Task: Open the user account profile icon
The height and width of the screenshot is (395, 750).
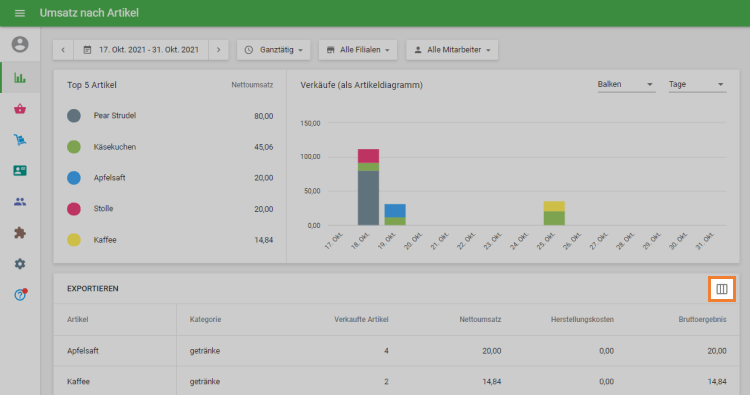Action: click(20, 44)
